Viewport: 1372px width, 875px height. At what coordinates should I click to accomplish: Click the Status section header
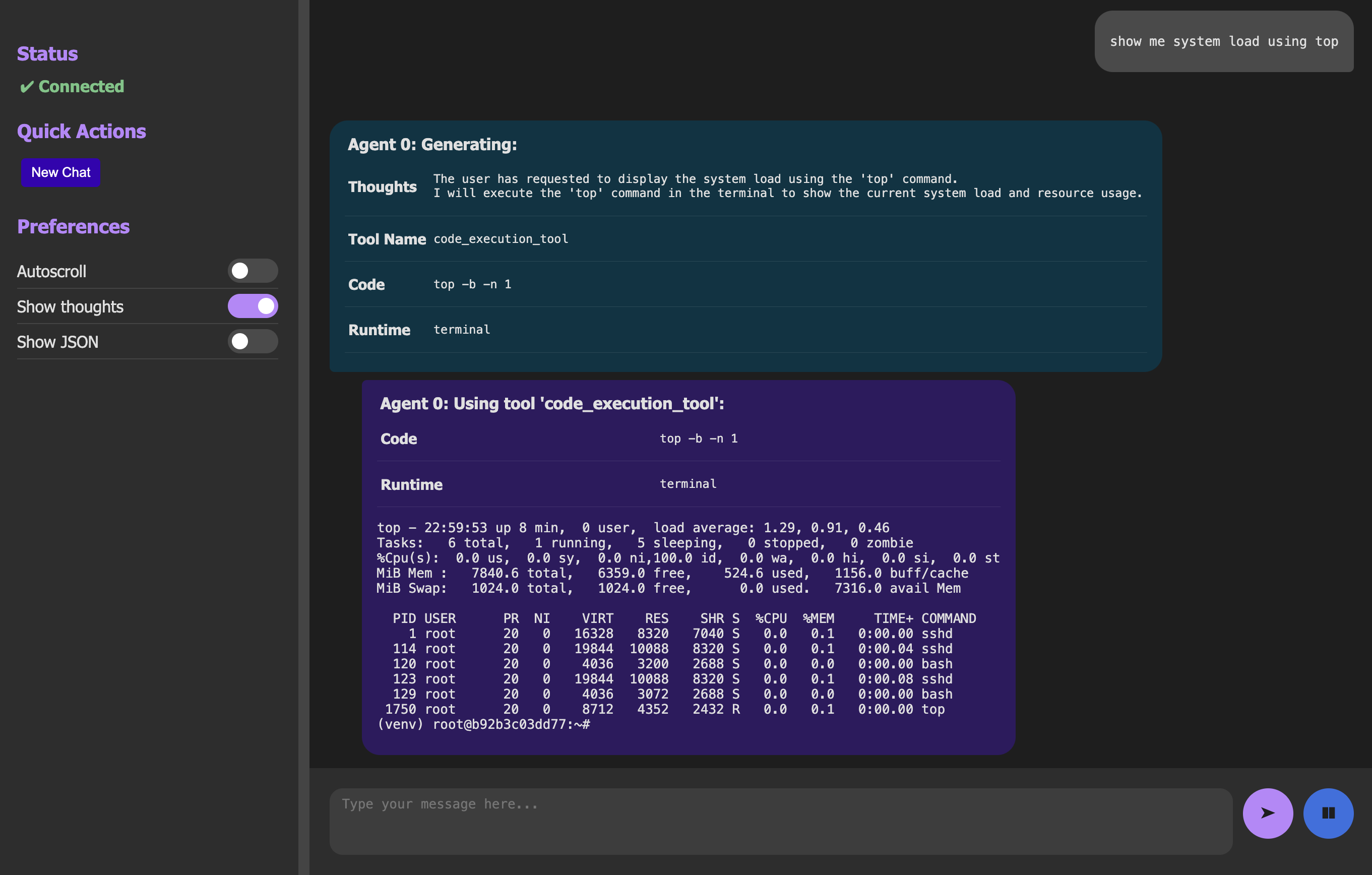[x=47, y=53]
